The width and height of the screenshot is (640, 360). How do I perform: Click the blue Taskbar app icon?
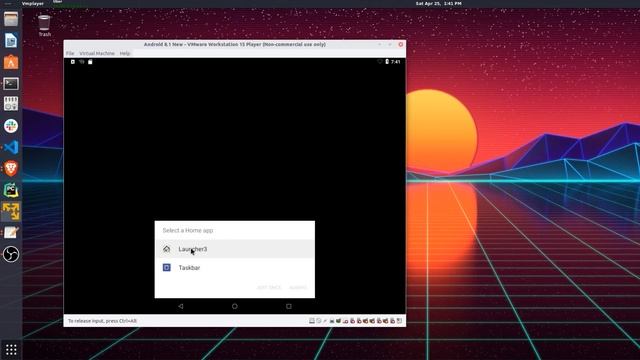pyautogui.click(x=167, y=268)
